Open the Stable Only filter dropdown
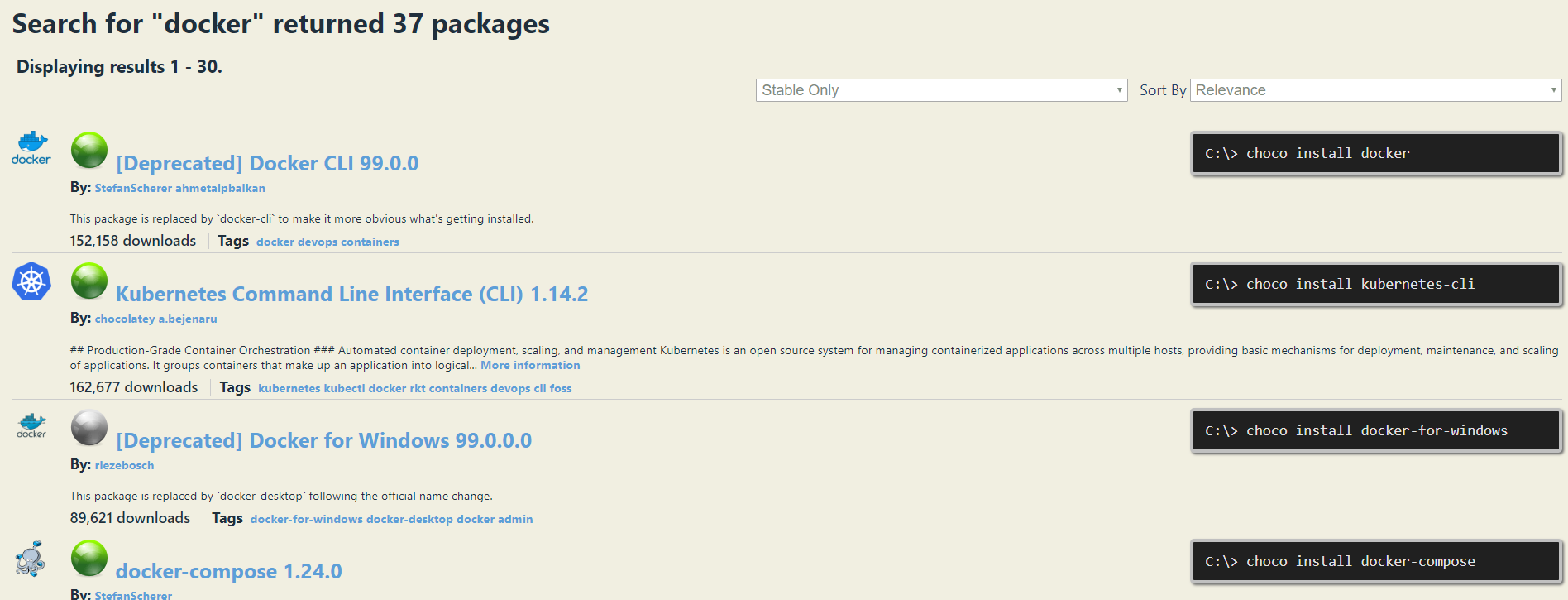Image resolution: width=1568 pixels, height=600 pixels. pyautogui.click(x=941, y=90)
